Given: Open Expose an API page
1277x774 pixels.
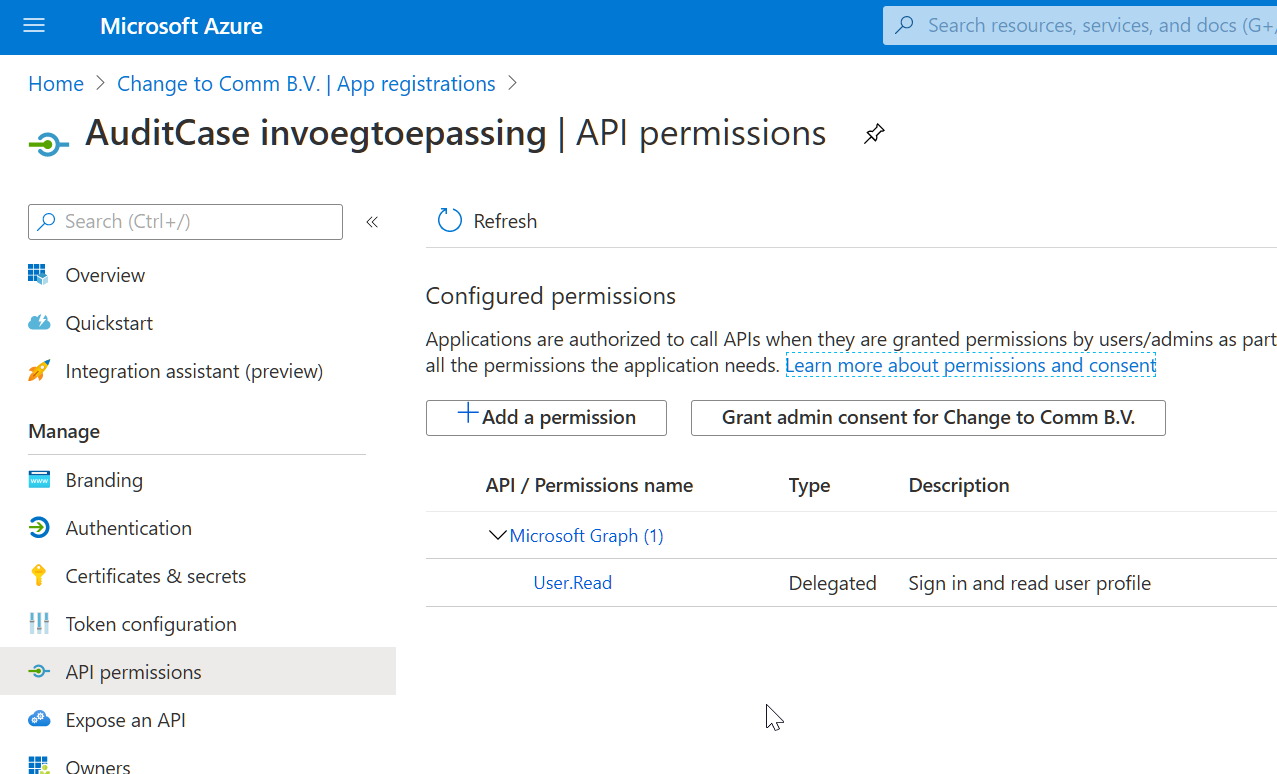Looking at the screenshot, I should (125, 720).
